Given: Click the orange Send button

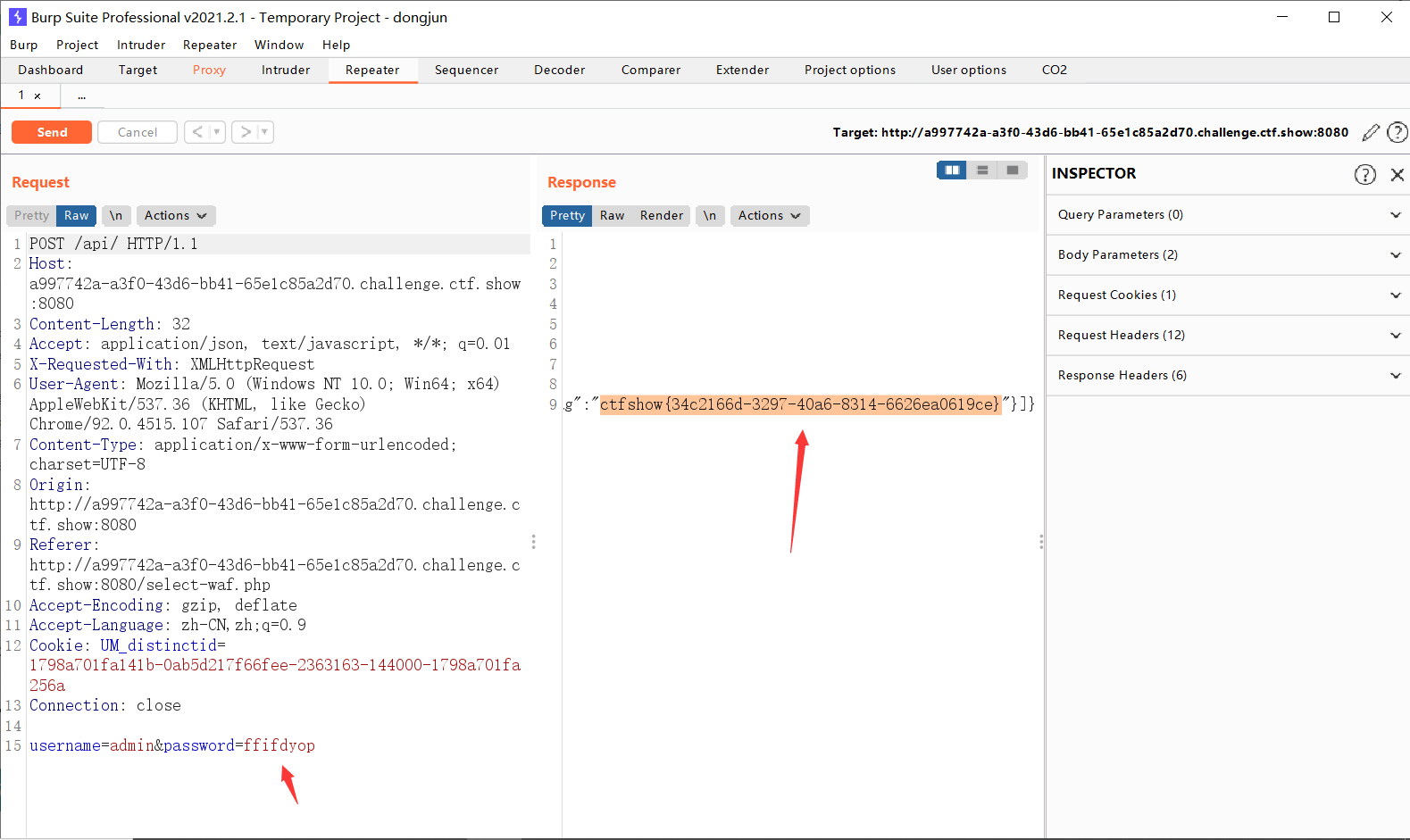Looking at the screenshot, I should 52,132.
